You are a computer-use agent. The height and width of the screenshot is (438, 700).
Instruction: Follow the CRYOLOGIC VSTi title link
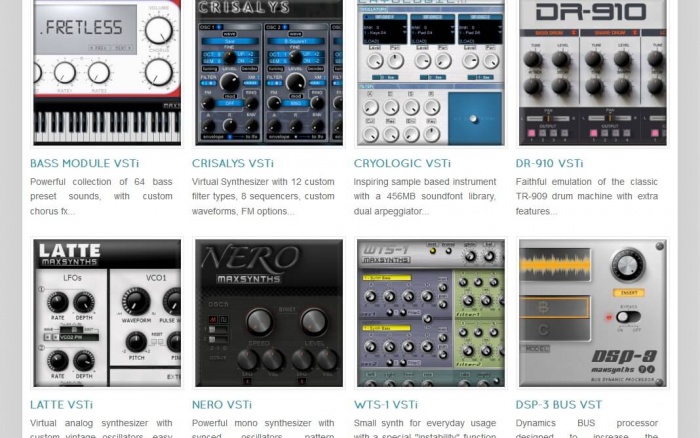(x=402, y=163)
